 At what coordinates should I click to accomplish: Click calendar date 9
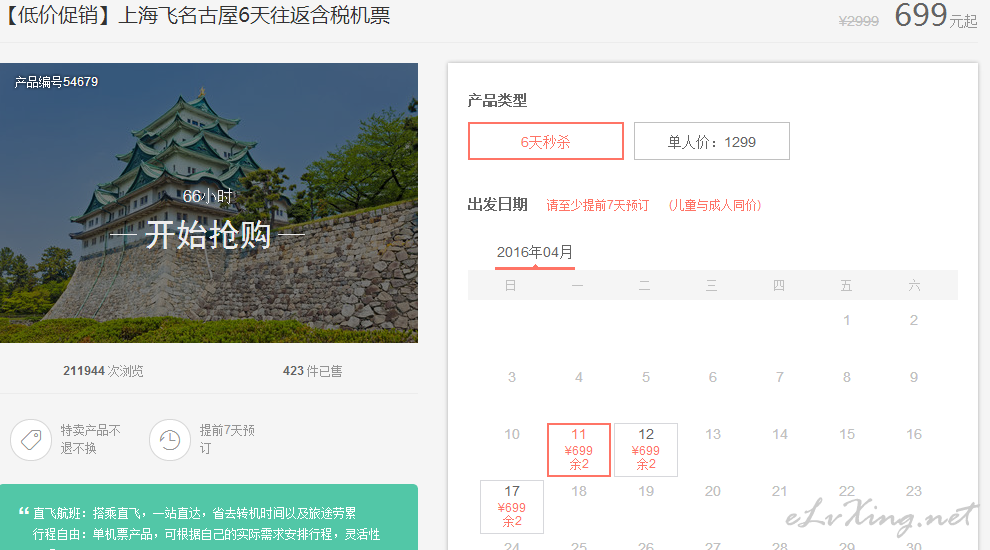click(914, 378)
